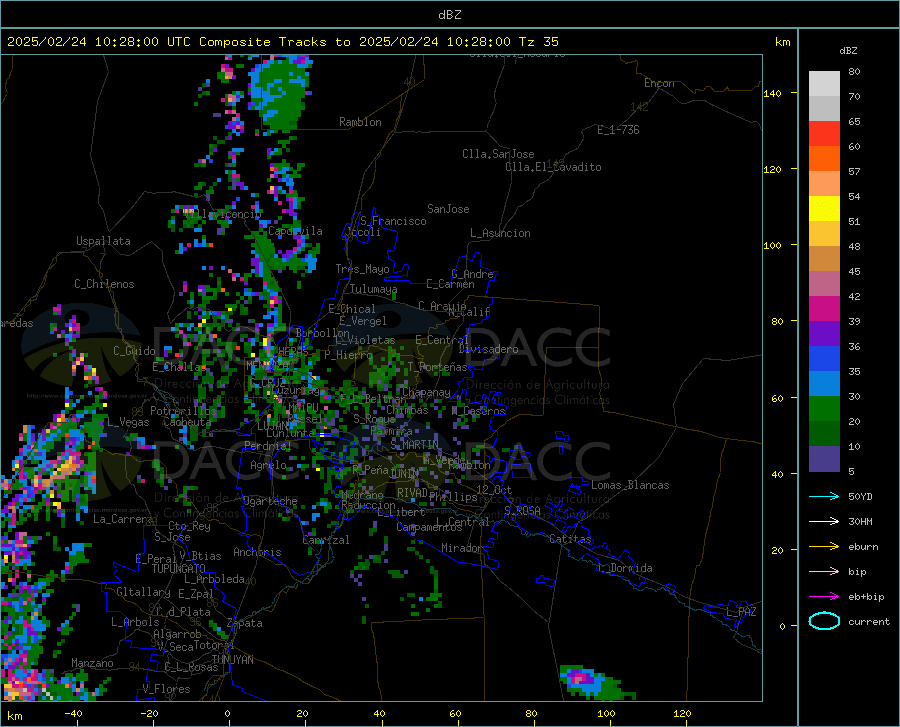
Task: Pick the bright yellow swatch between 54 and 51
Action: [x=824, y=209]
